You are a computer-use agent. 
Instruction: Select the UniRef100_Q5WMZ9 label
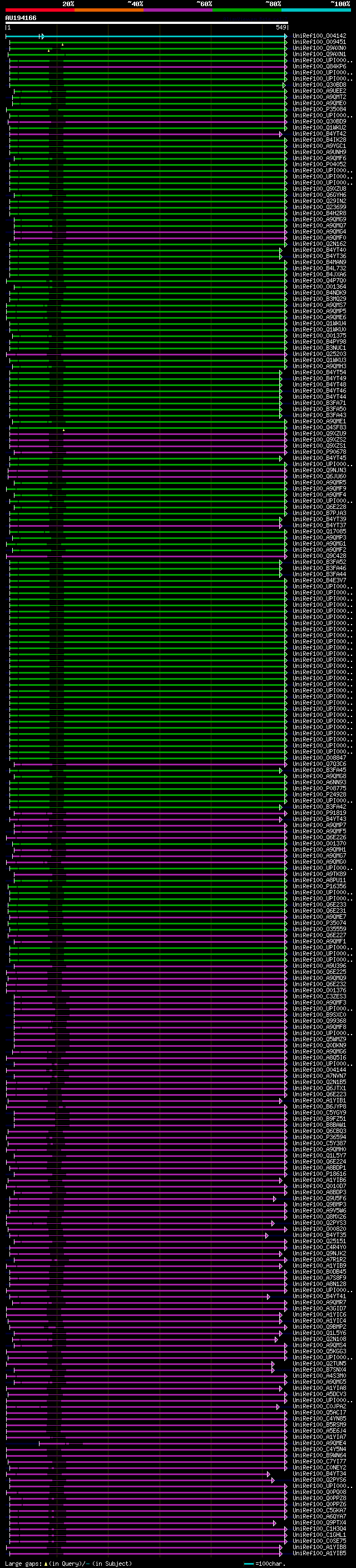pyautogui.click(x=319, y=1039)
